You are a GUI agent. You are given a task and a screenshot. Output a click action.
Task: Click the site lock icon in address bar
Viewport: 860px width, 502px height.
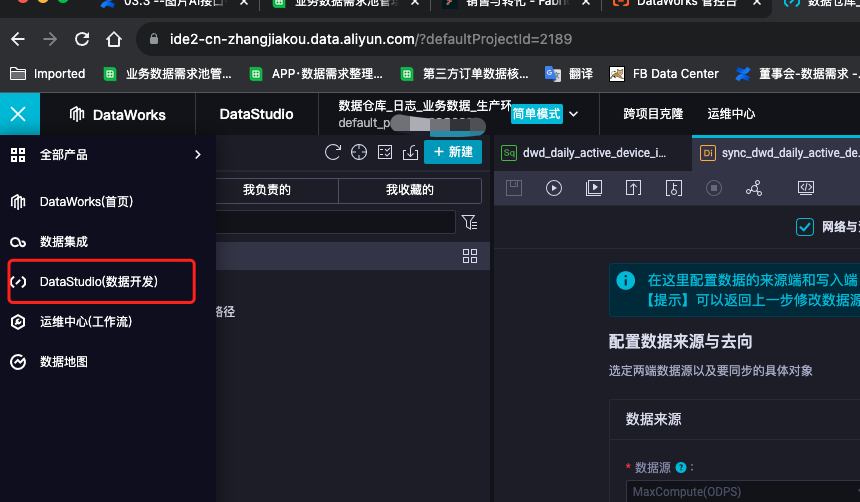tap(154, 39)
